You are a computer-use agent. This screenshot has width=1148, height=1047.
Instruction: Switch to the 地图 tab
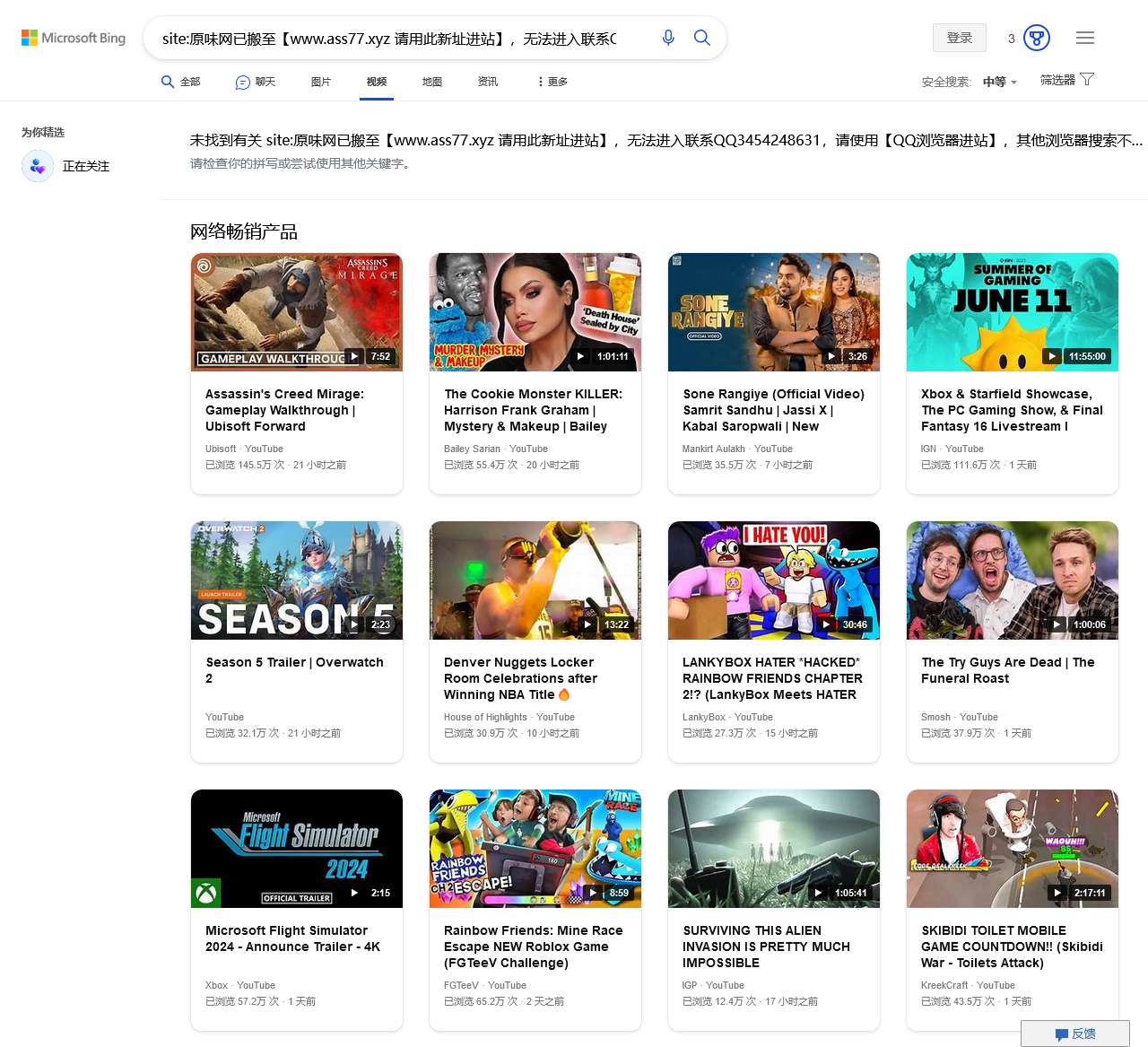432,82
